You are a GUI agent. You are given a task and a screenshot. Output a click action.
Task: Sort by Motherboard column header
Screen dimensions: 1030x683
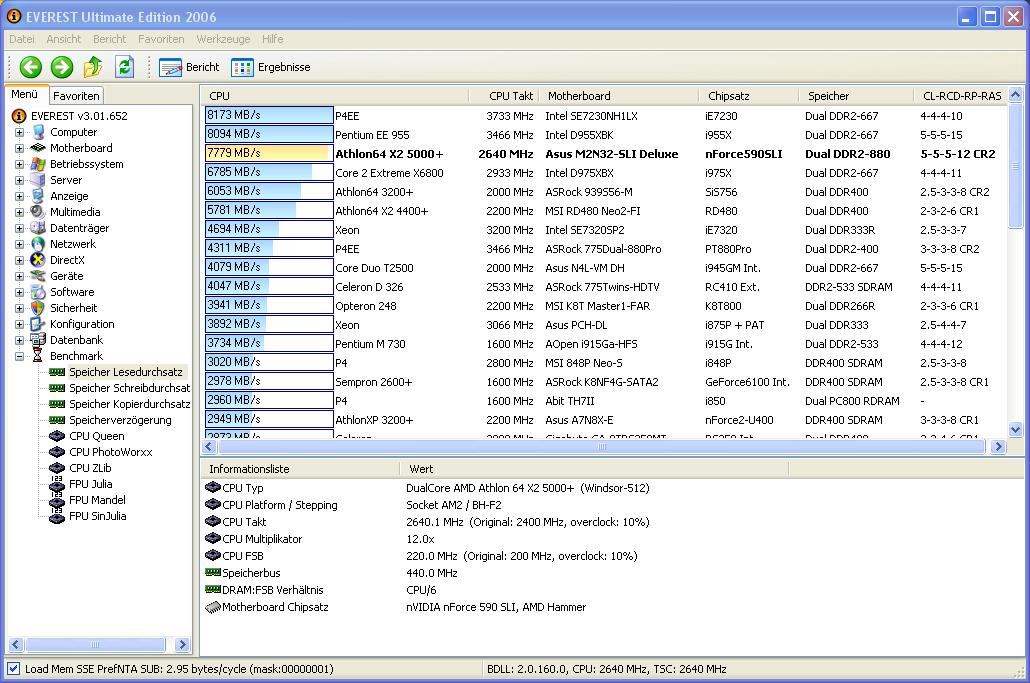[619, 96]
